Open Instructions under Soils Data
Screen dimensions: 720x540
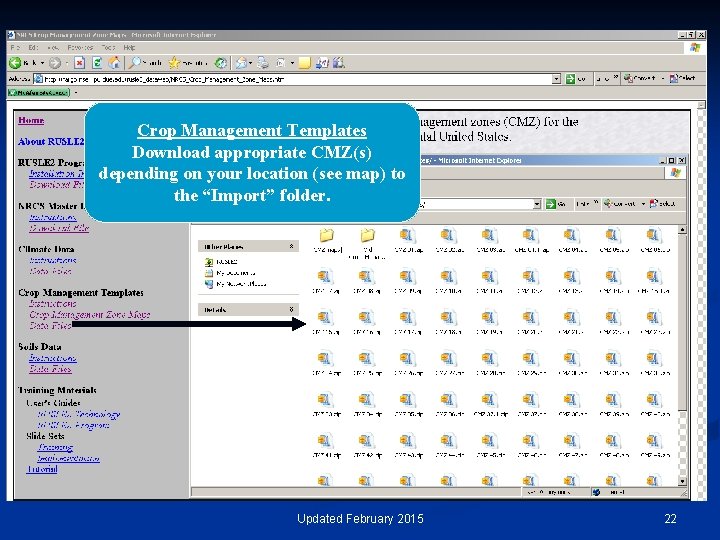pos(52,358)
